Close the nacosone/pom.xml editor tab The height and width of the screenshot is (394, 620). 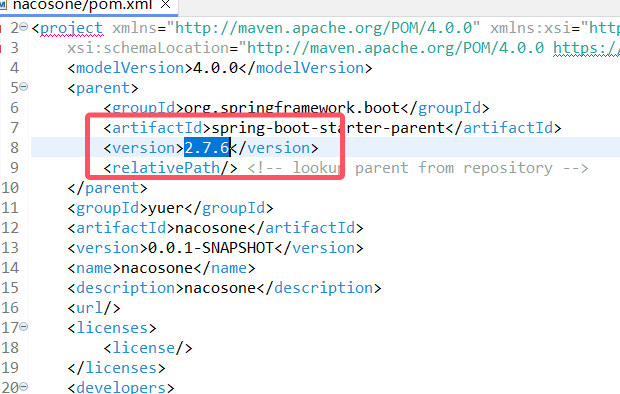click(166, 4)
